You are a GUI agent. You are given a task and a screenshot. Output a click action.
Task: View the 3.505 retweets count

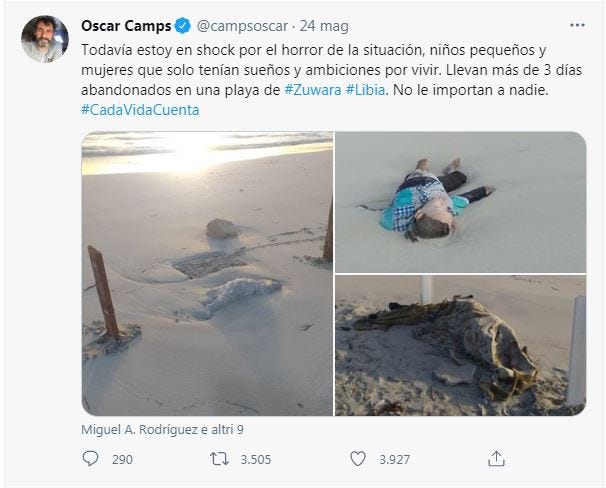click(256, 459)
